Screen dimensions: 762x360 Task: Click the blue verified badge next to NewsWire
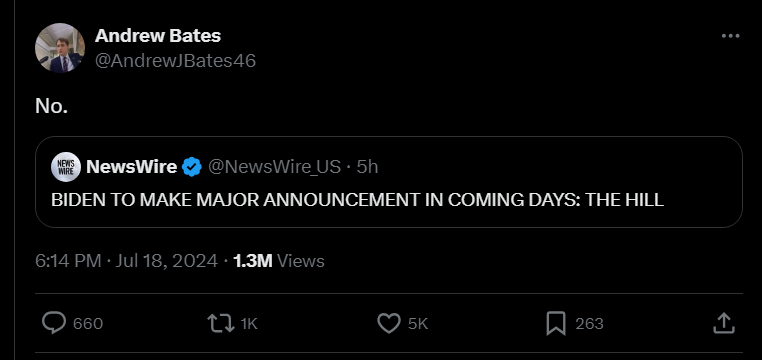point(192,167)
